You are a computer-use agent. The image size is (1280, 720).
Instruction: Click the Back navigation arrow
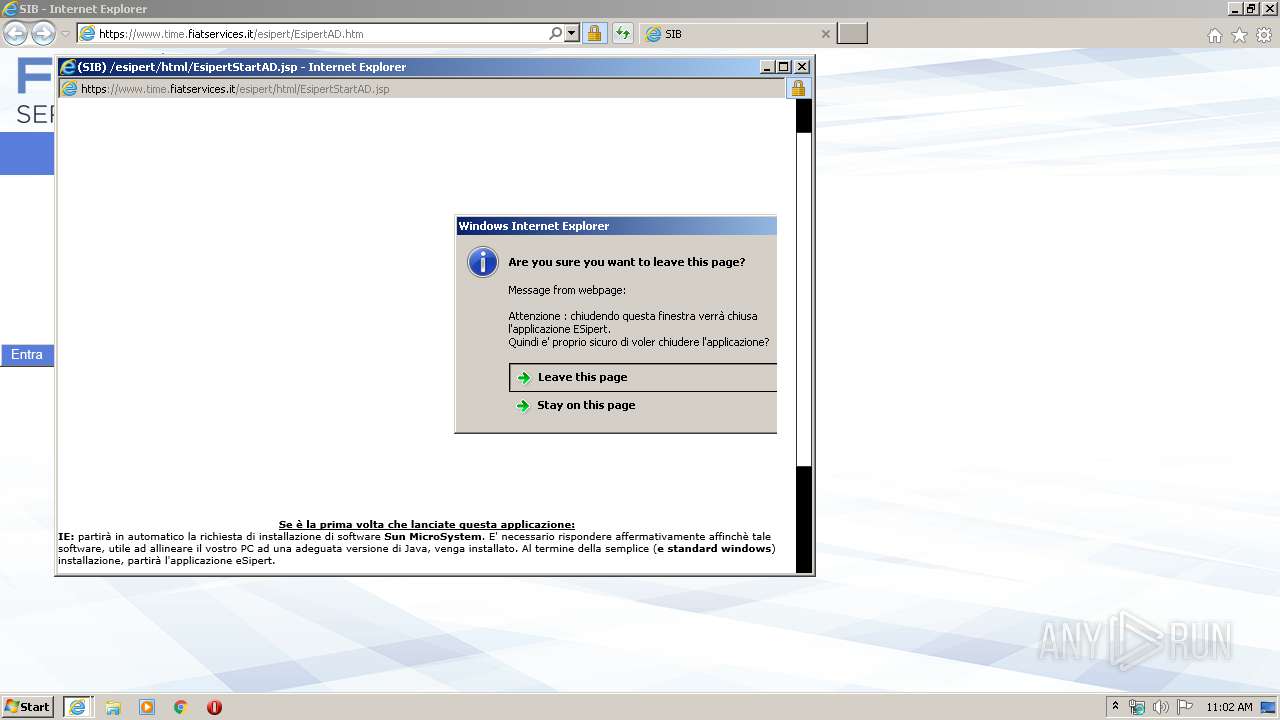pyautogui.click(x=15, y=34)
